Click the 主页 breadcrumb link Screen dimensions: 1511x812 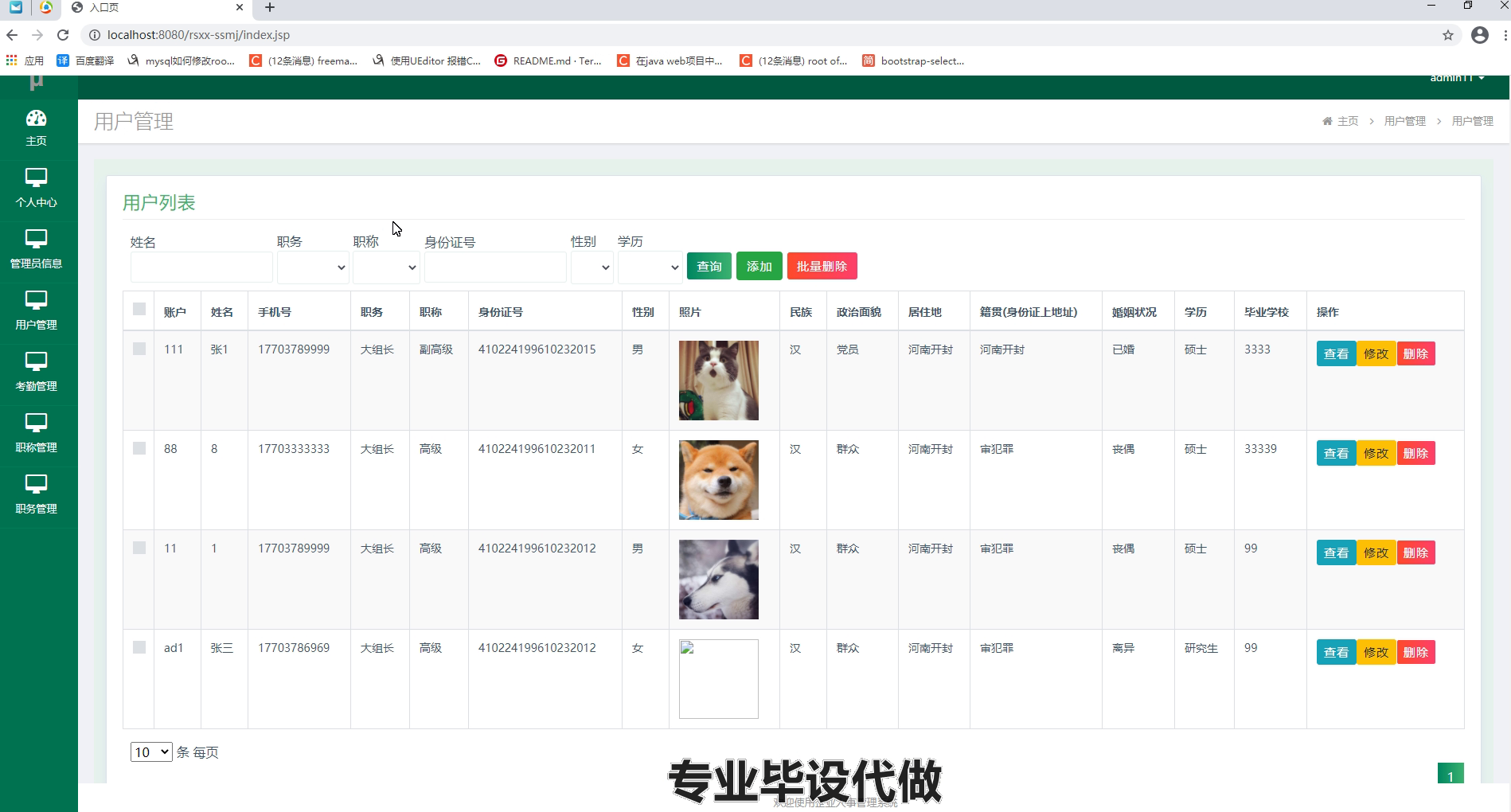1348,121
